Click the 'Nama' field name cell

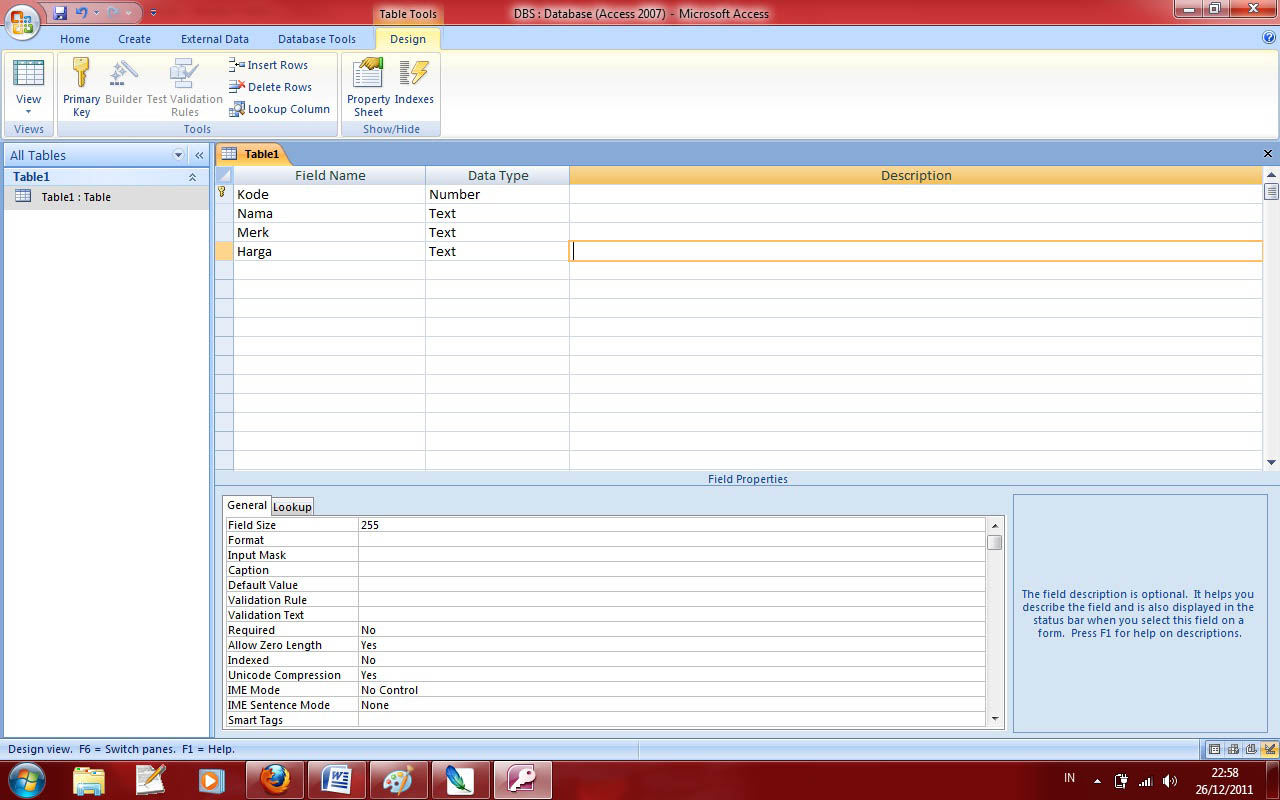[330, 213]
